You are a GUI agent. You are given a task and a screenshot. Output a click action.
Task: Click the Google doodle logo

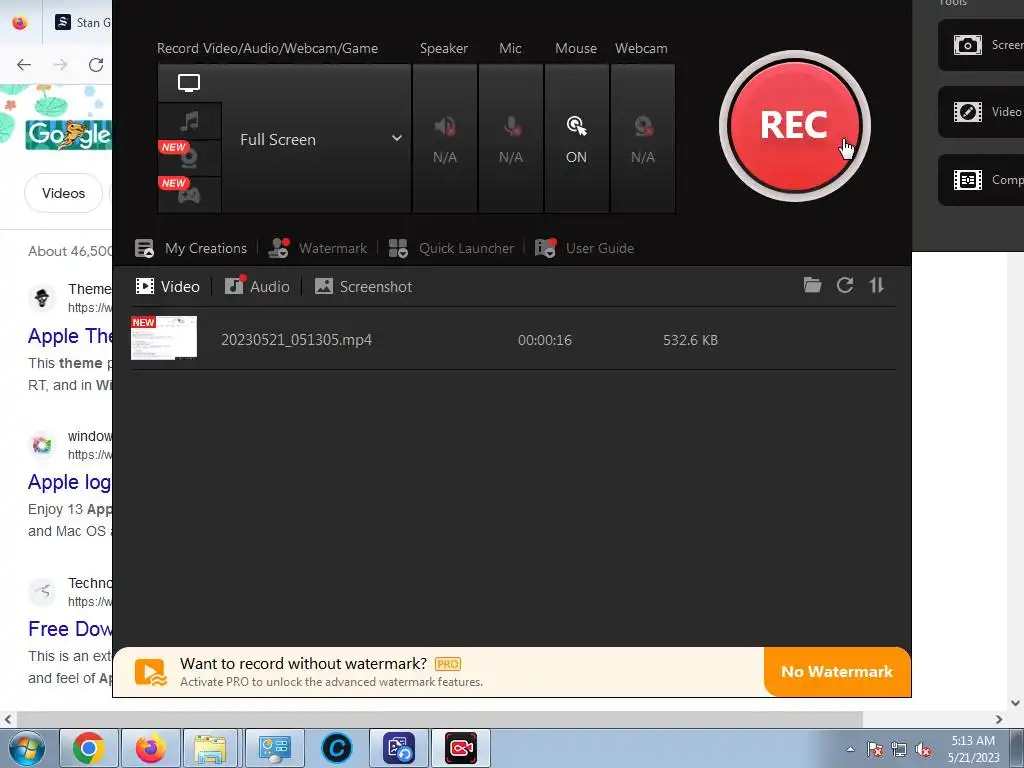(x=68, y=135)
